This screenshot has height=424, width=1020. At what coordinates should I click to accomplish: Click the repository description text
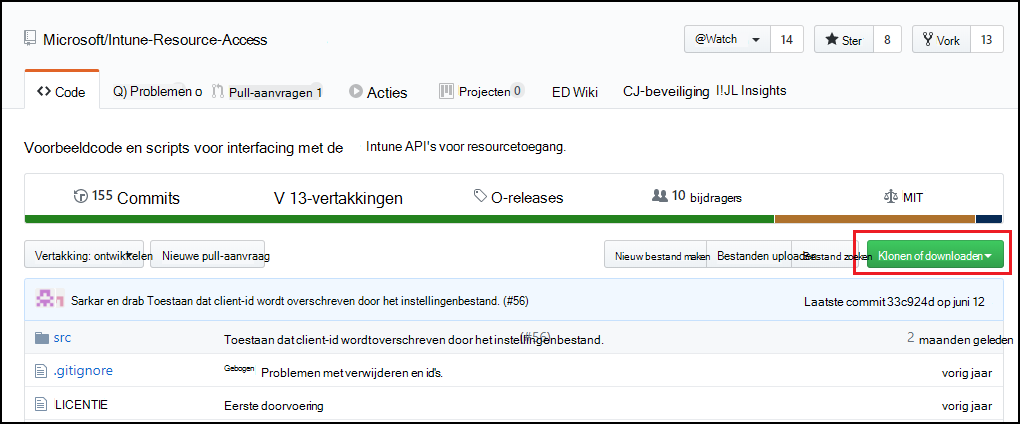(295, 147)
